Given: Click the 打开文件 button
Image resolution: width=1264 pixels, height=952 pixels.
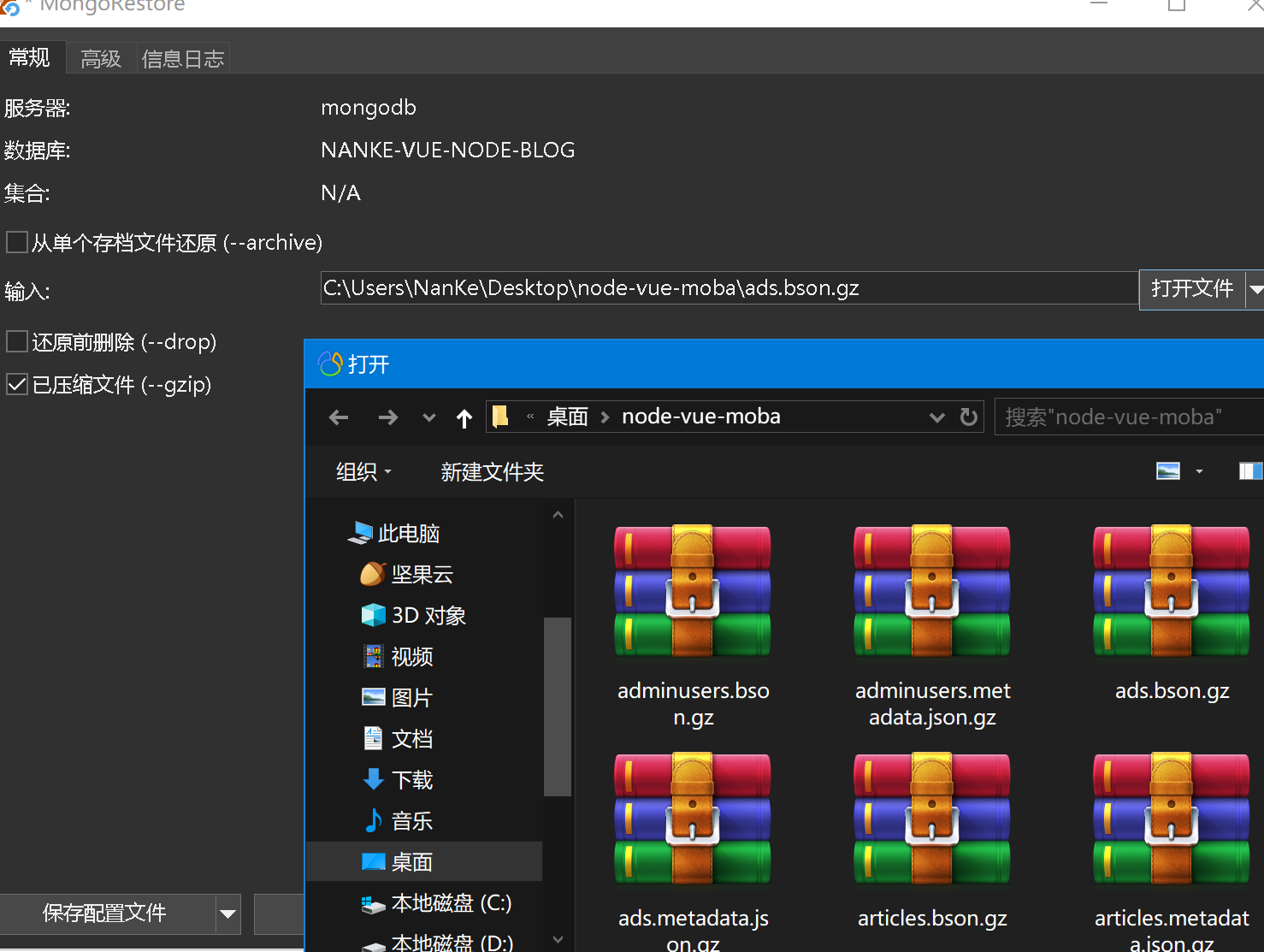Looking at the screenshot, I should [x=1192, y=289].
